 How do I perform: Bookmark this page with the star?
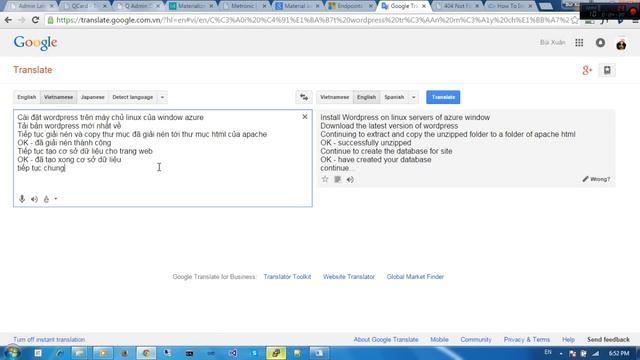pyautogui.click(x=575, y=20)
